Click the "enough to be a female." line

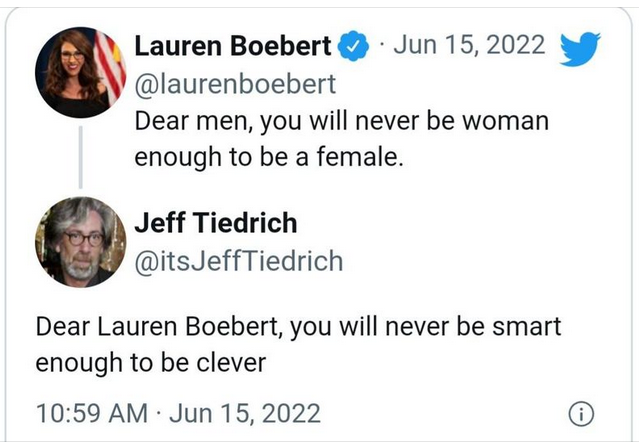pos(269,157)
